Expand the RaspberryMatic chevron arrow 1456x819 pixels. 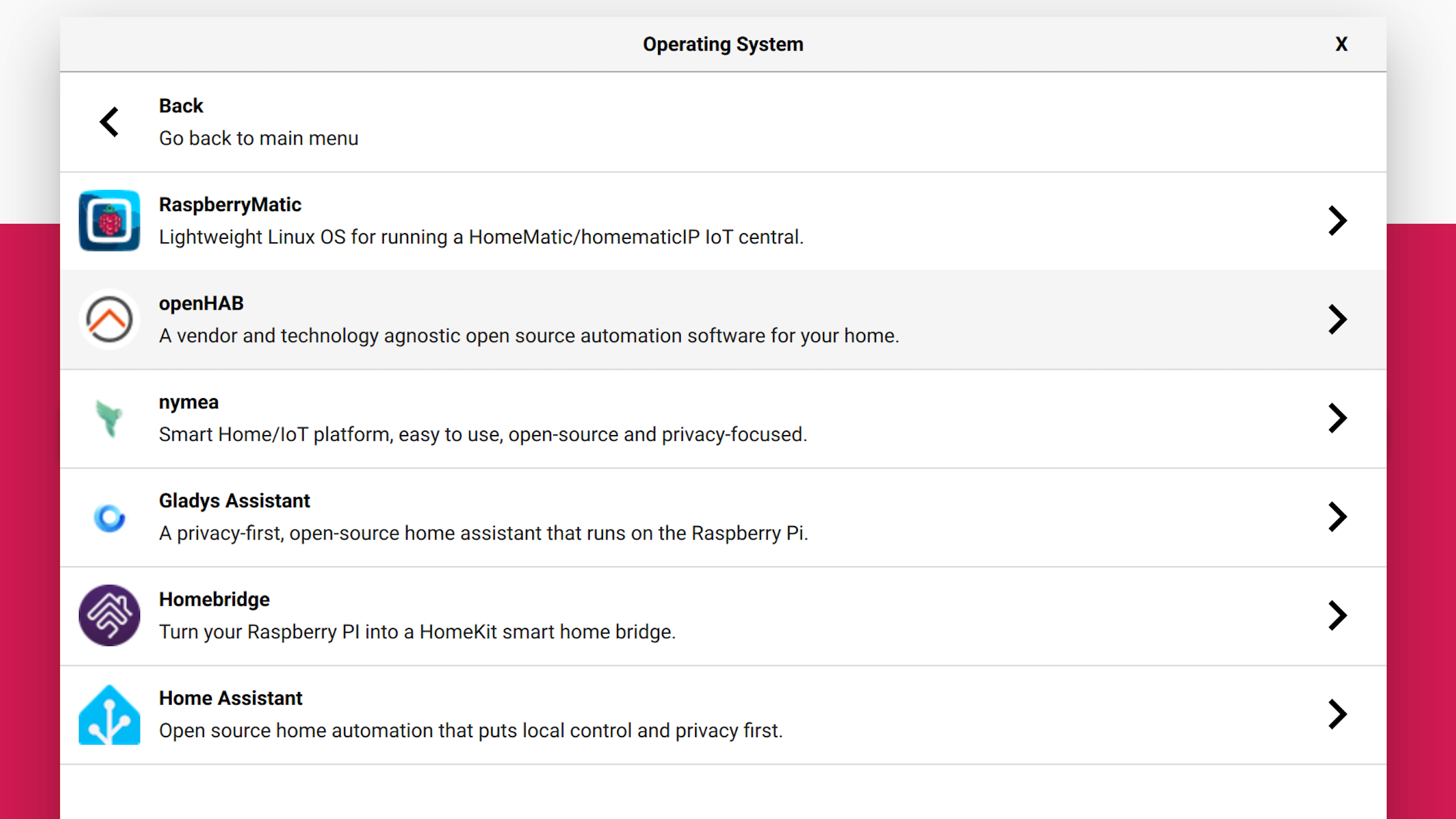[1338, 221]
